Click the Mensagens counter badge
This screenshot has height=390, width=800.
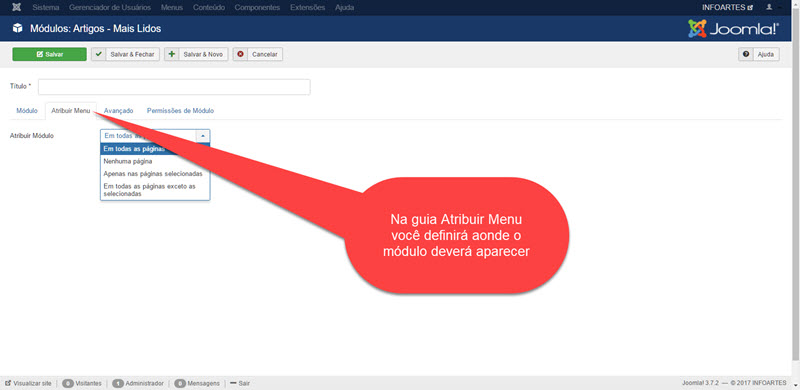tap(180, 383)
